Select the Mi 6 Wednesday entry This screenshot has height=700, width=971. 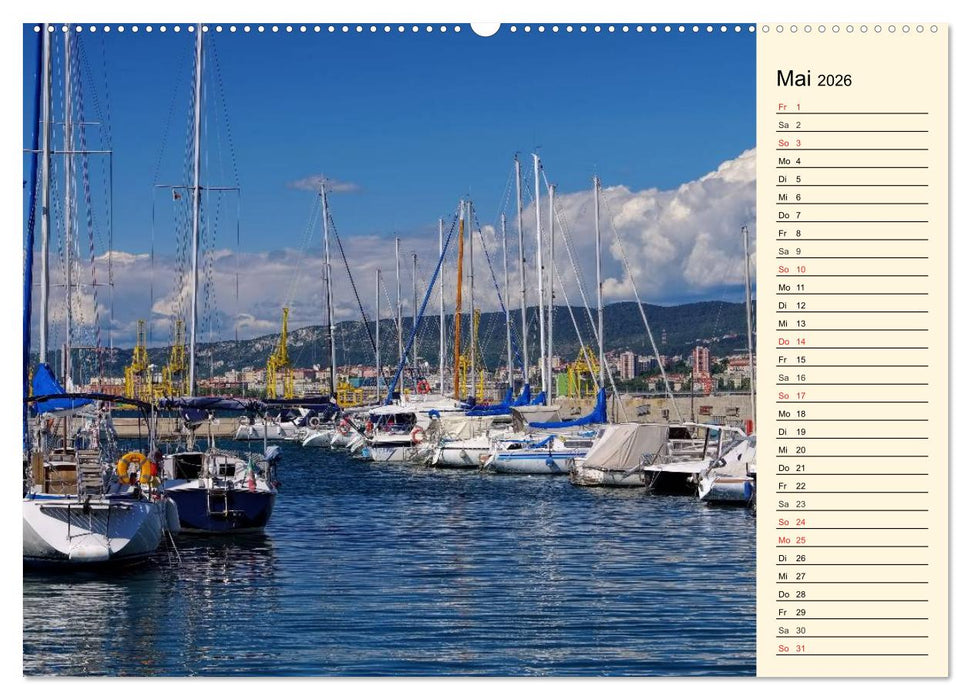point(850,197)
